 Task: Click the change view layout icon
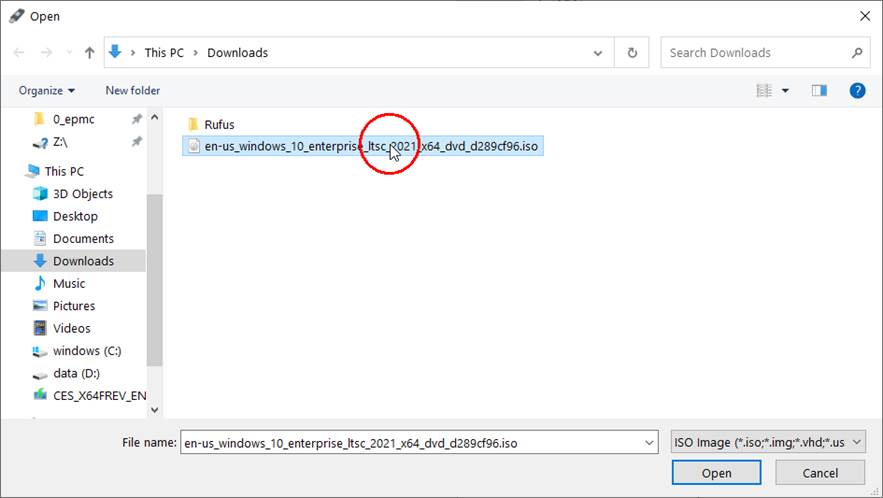coord(765,90)
